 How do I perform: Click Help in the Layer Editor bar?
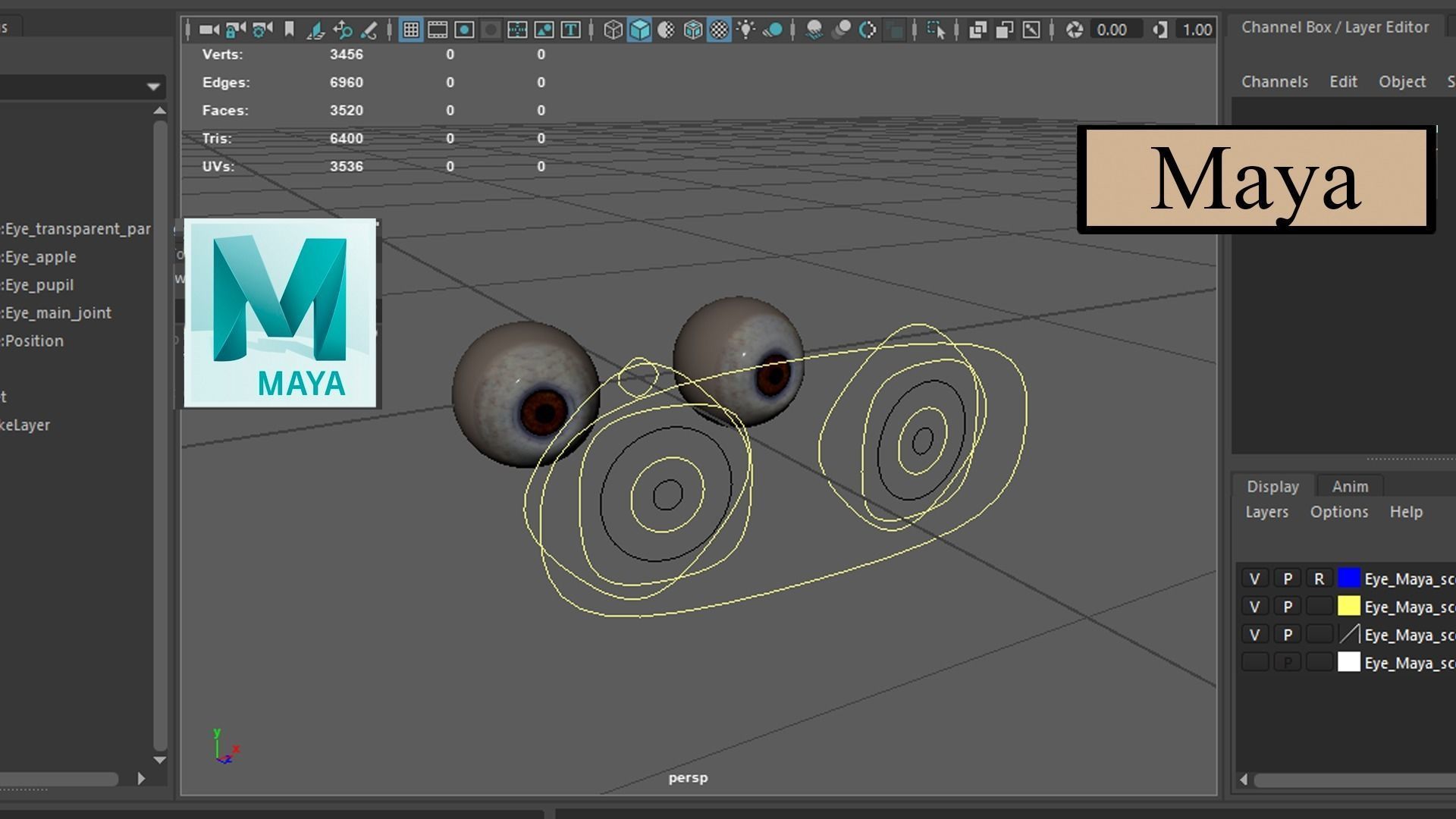[1407, 512]
